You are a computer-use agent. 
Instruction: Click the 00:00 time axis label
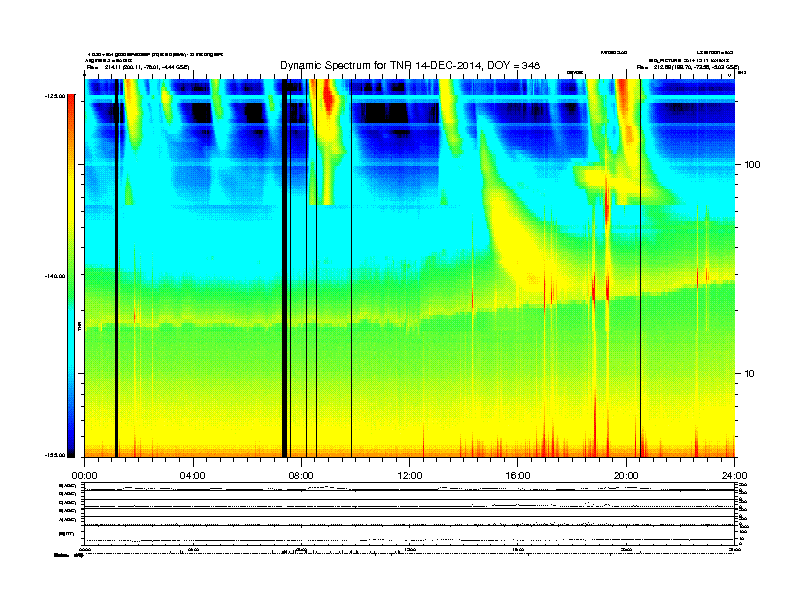84,476
